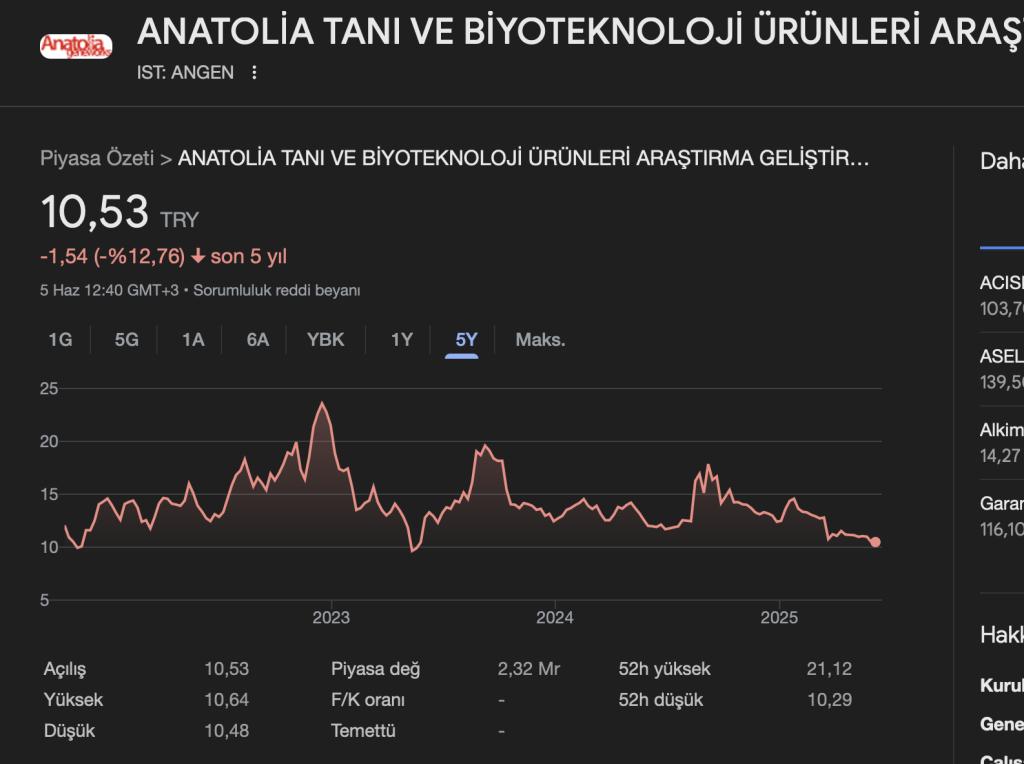Click the chart's highest peak near 2023
Viewport: 1024px width, 764px height.
pyautogui.click(x=321, y=403)
